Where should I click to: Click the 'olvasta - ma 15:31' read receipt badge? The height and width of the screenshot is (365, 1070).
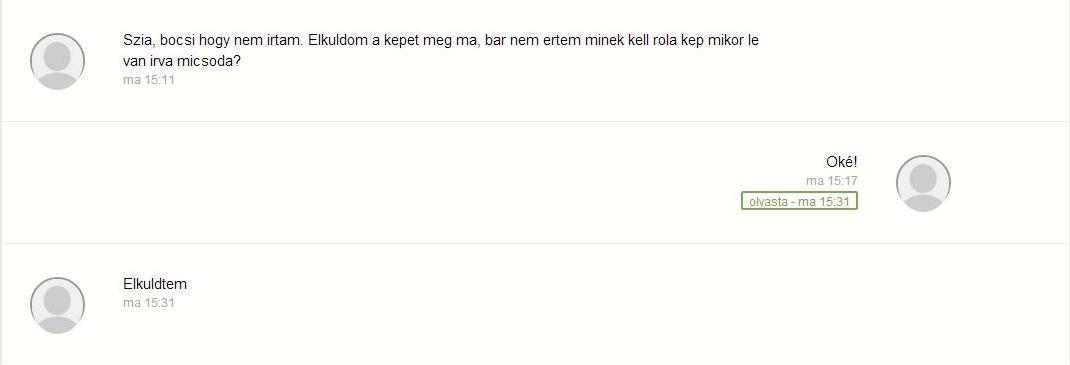[x=799, y=201]
